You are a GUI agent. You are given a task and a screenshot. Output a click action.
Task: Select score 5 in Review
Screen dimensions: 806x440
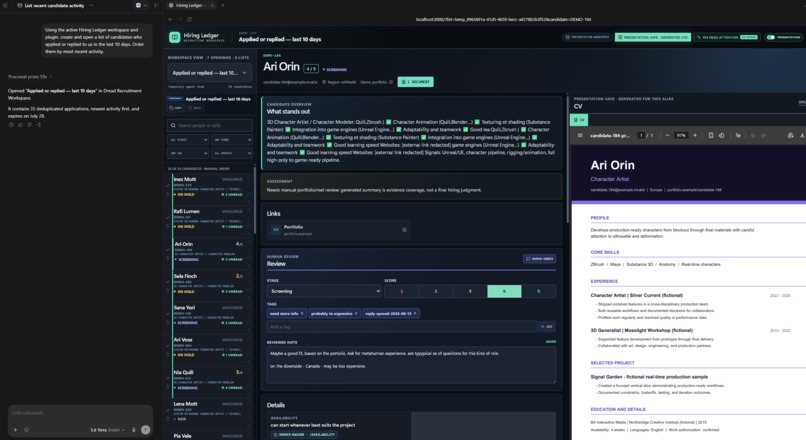(539, 291)
